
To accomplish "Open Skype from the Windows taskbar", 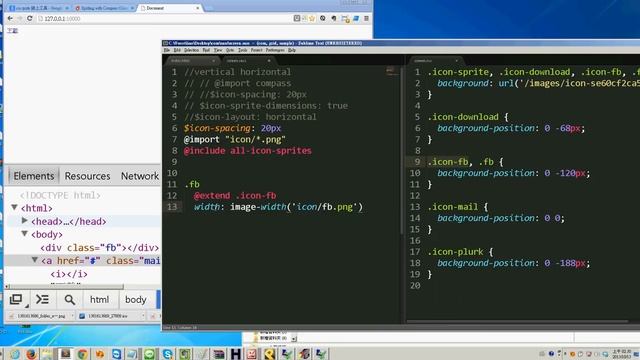I will pos(167,354).
